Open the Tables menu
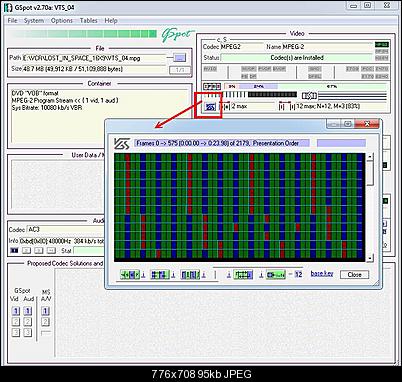The image size is (402, 382). (x=89, y=21)
